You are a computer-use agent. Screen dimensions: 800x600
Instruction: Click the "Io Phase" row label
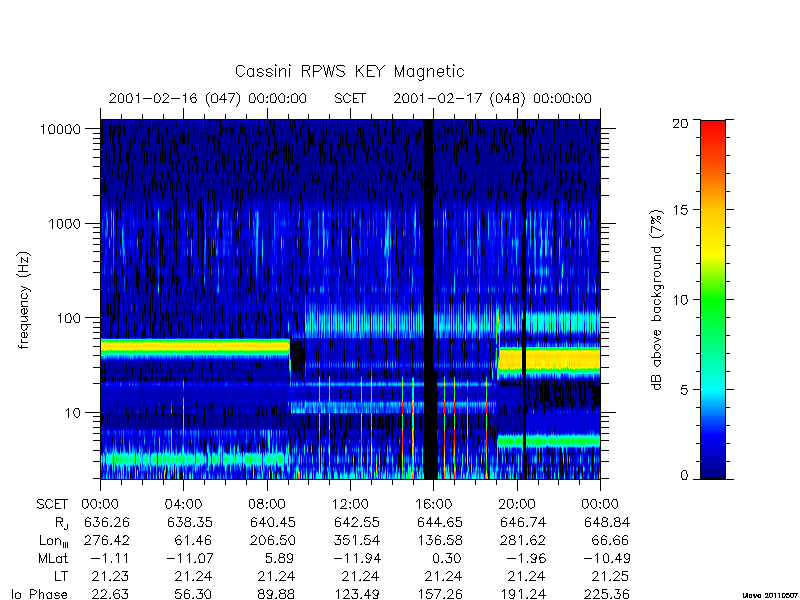click(40, 594)
